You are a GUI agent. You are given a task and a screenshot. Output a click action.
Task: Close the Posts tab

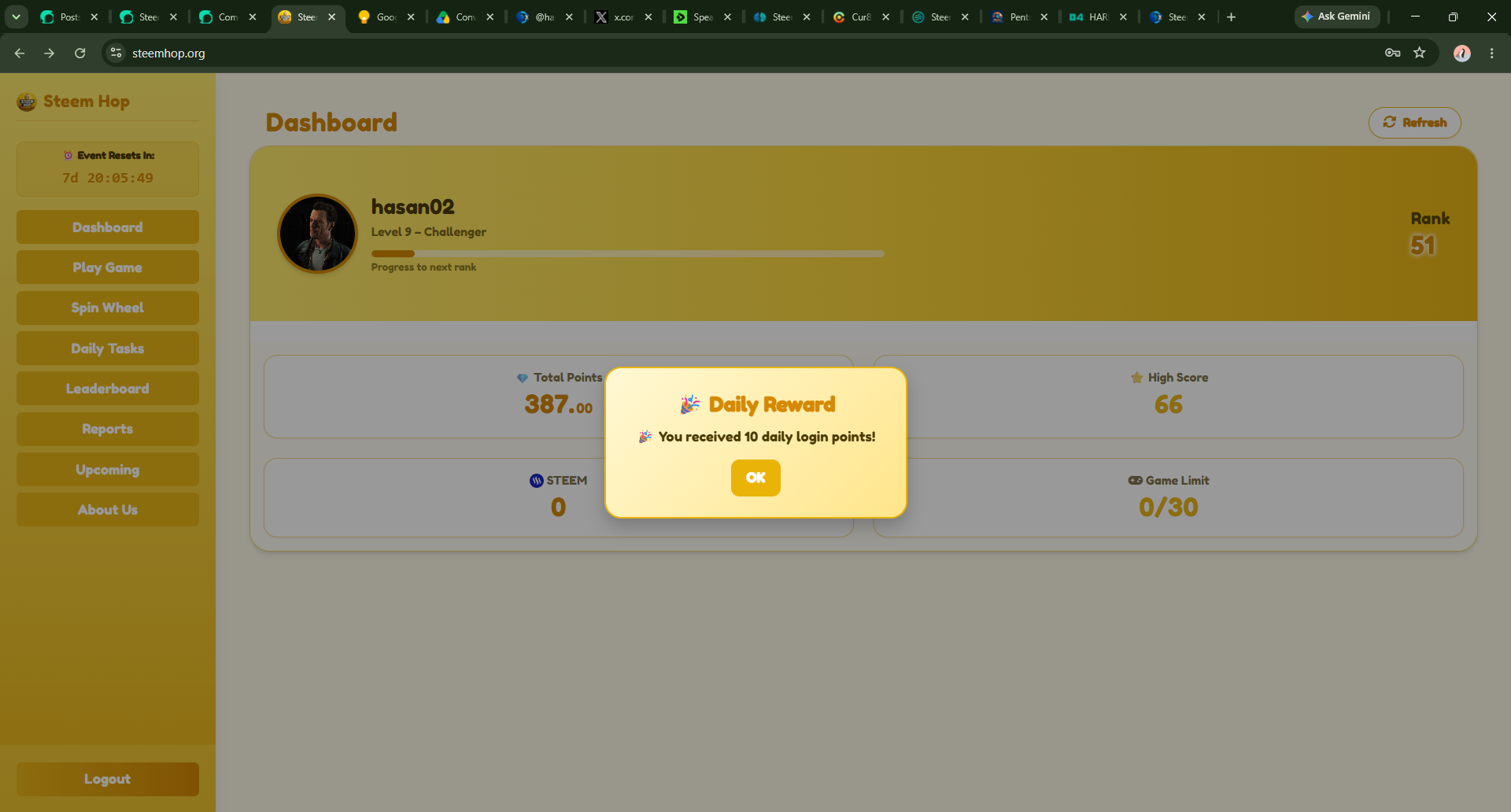pos(94,17)
